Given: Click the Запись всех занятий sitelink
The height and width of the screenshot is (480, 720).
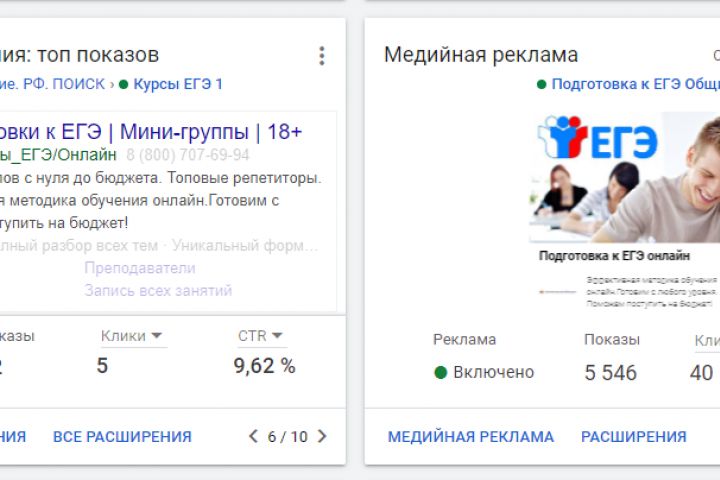Looking at the screenshot, I should pos(158,290).
